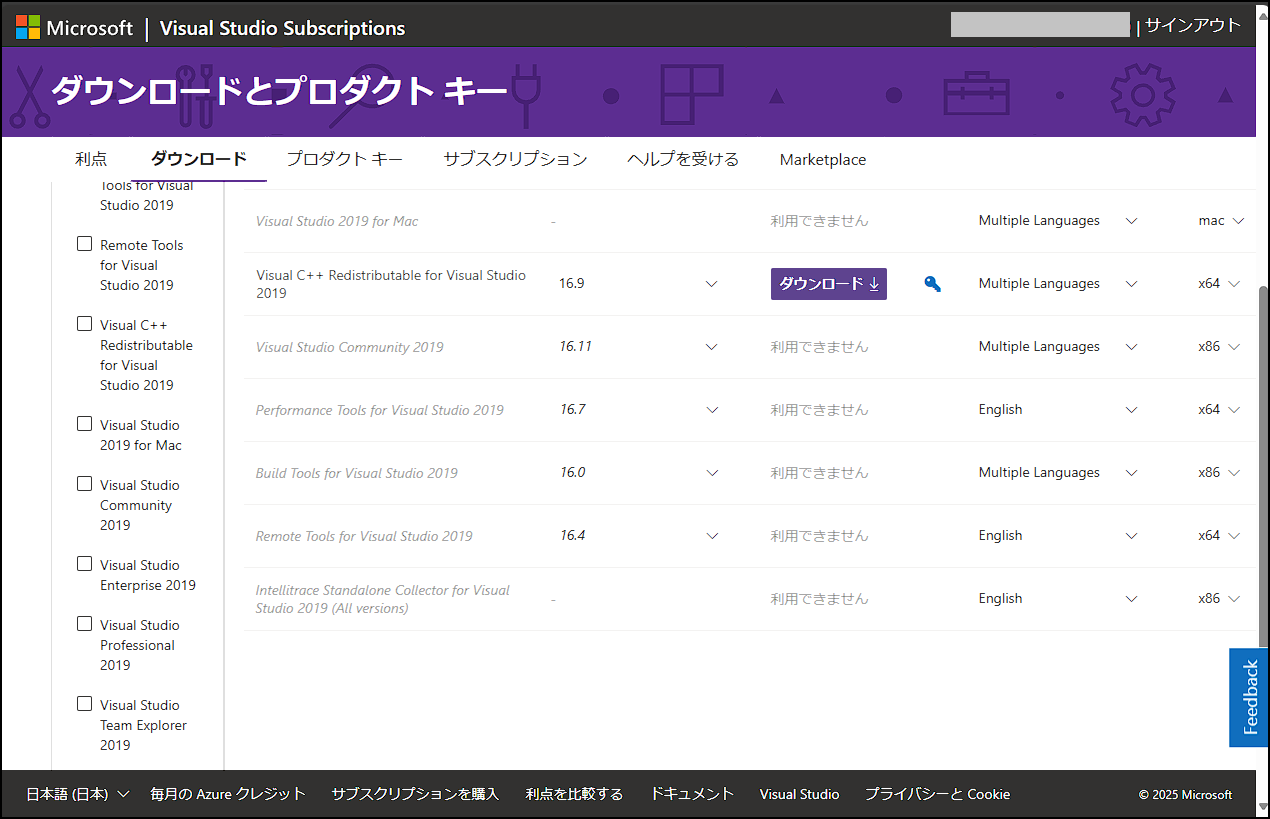This screenshot has width=1270, height=819.
Task: Open ドキュメント footer link
Action: (692, 794)
